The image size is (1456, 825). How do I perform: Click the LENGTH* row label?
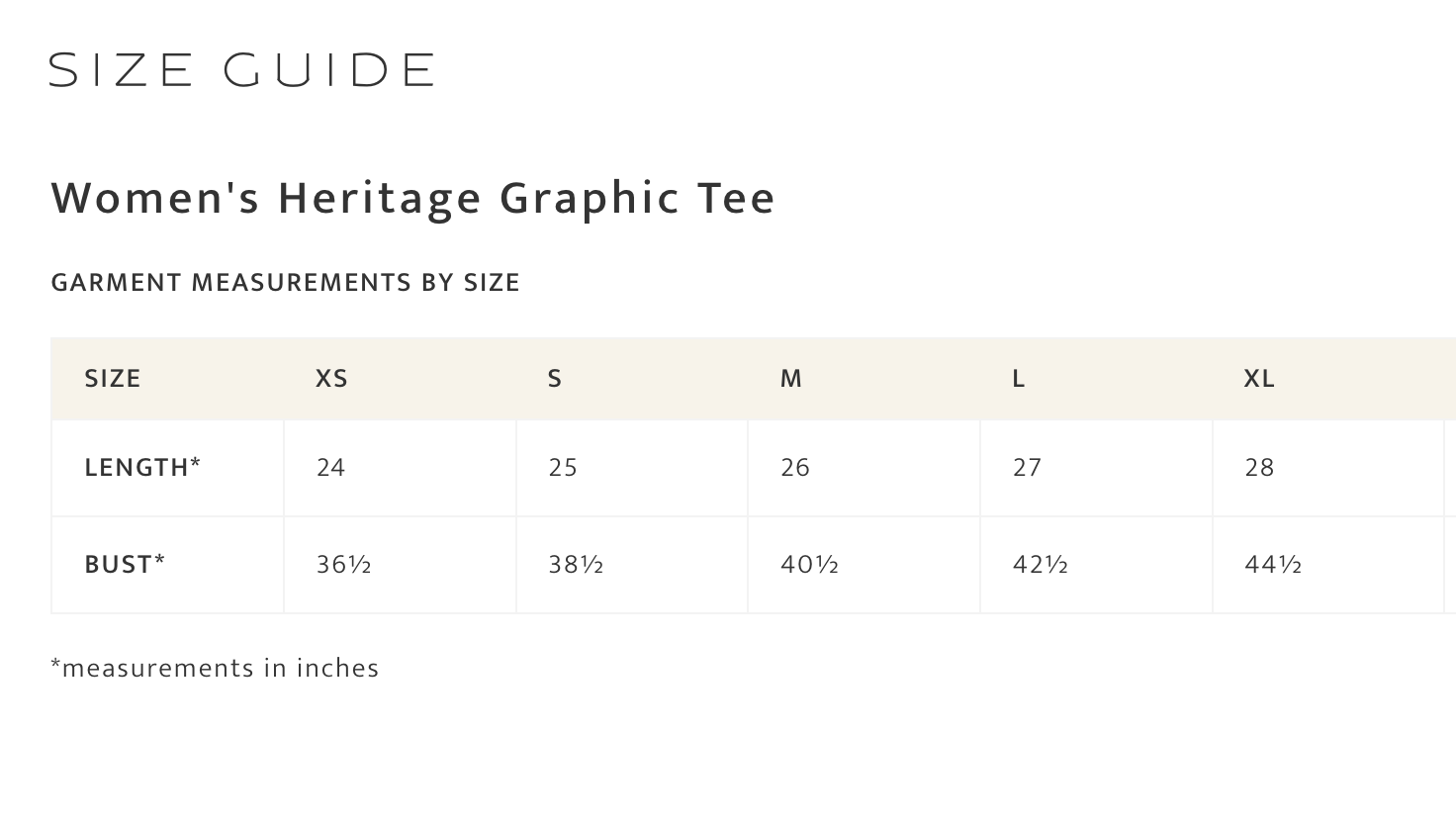pyautogui.click(x=142, y=468)
